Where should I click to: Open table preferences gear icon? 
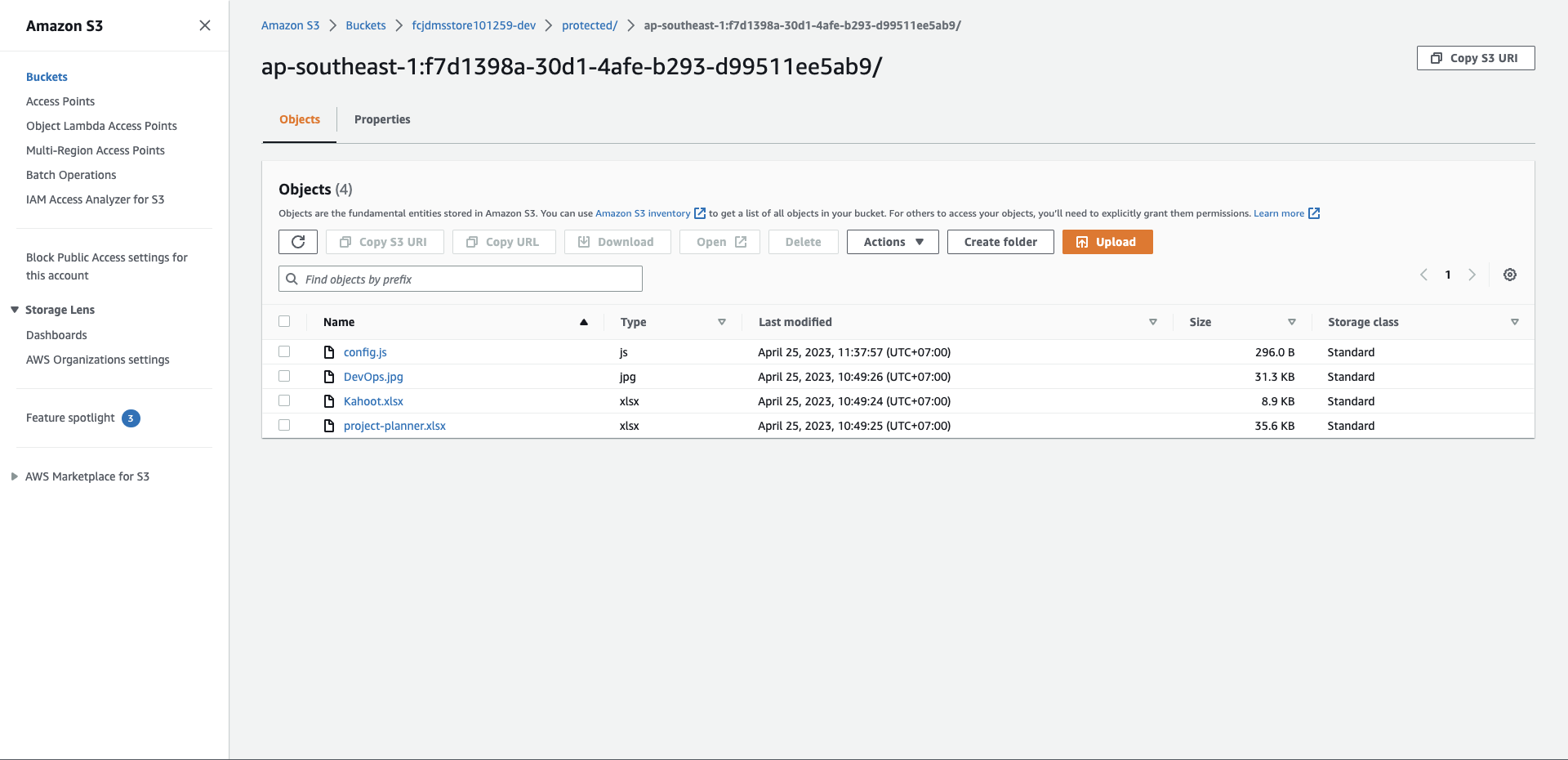tap(1510, 275)
